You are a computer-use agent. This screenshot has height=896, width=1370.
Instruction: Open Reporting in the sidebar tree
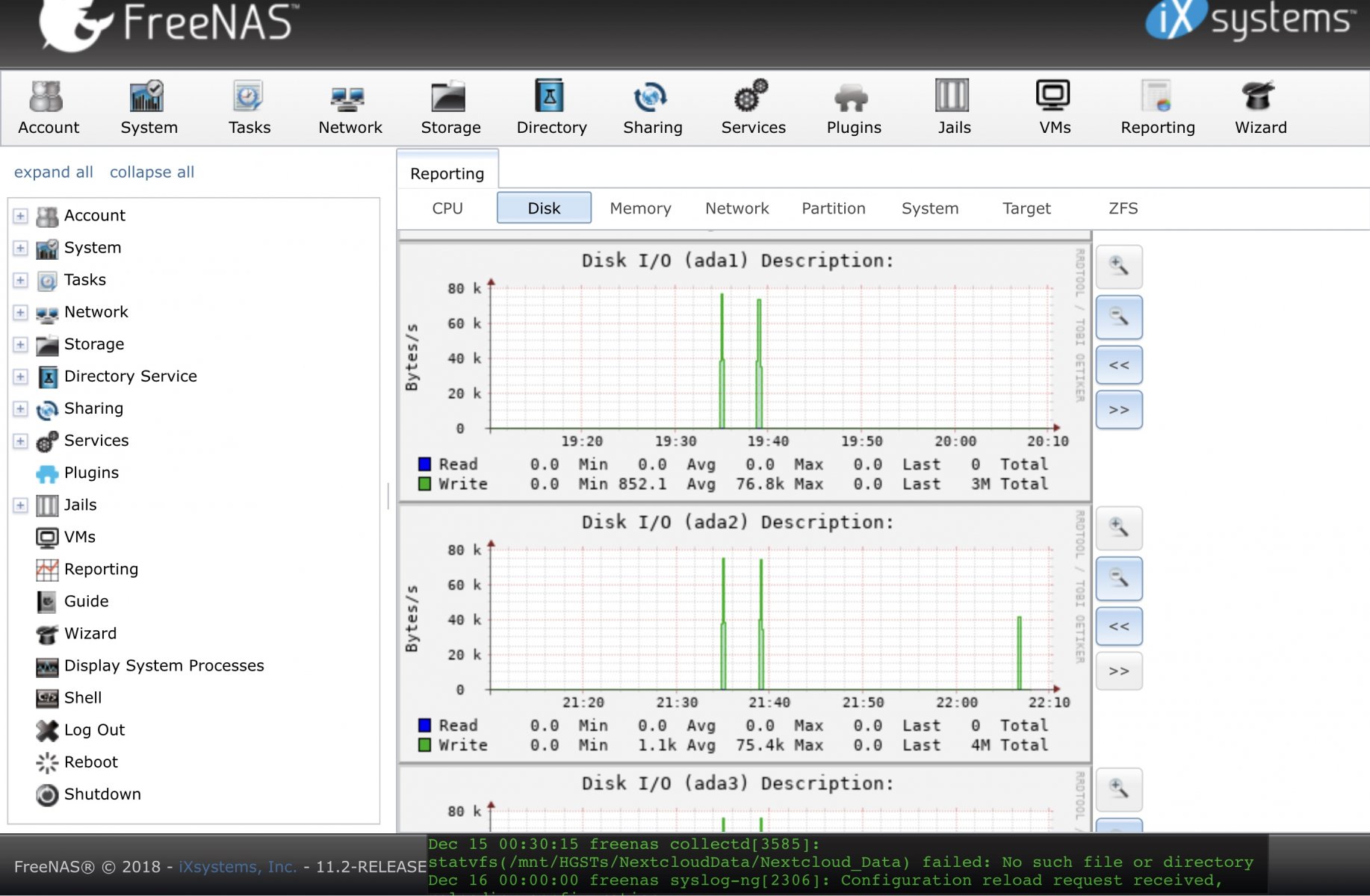pyautogui.click(x=87, y=569)
